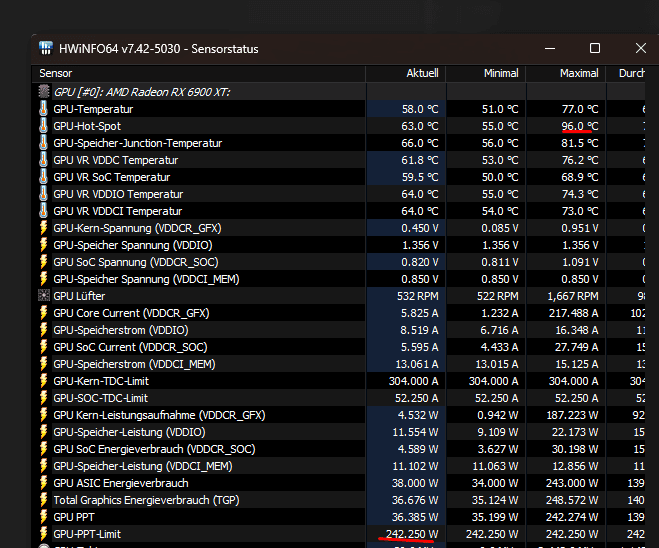
Task: Click the partially visible Durchschnitt column header
Action: coord(626,74)
